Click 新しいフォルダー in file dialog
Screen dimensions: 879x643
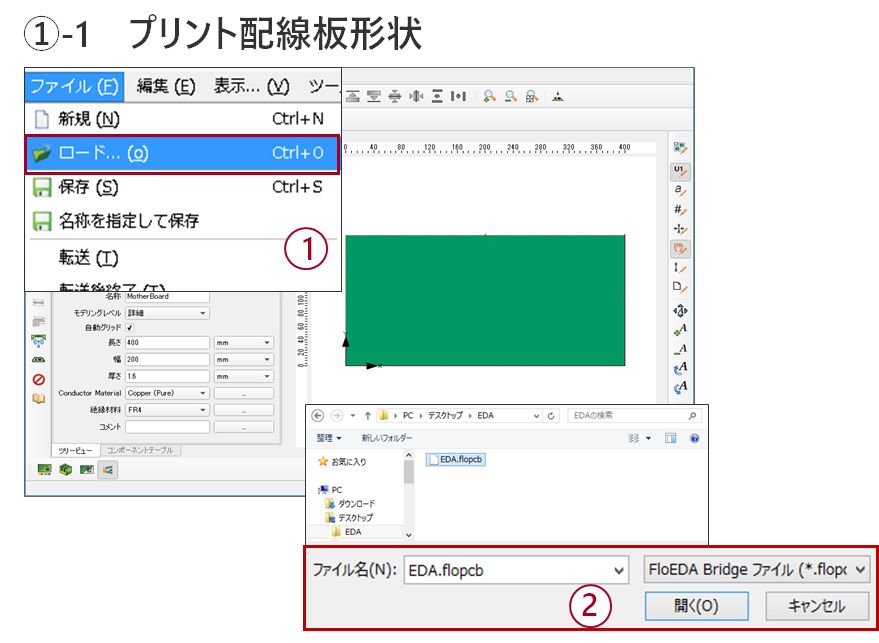(x=386, y=438)
